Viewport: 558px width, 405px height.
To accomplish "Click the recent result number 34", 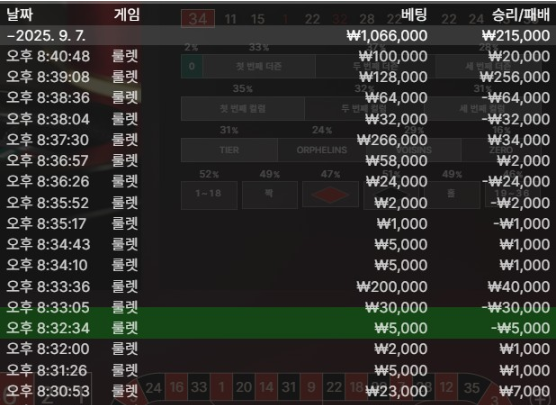I will pyautogui.click(x=198, y=19).
